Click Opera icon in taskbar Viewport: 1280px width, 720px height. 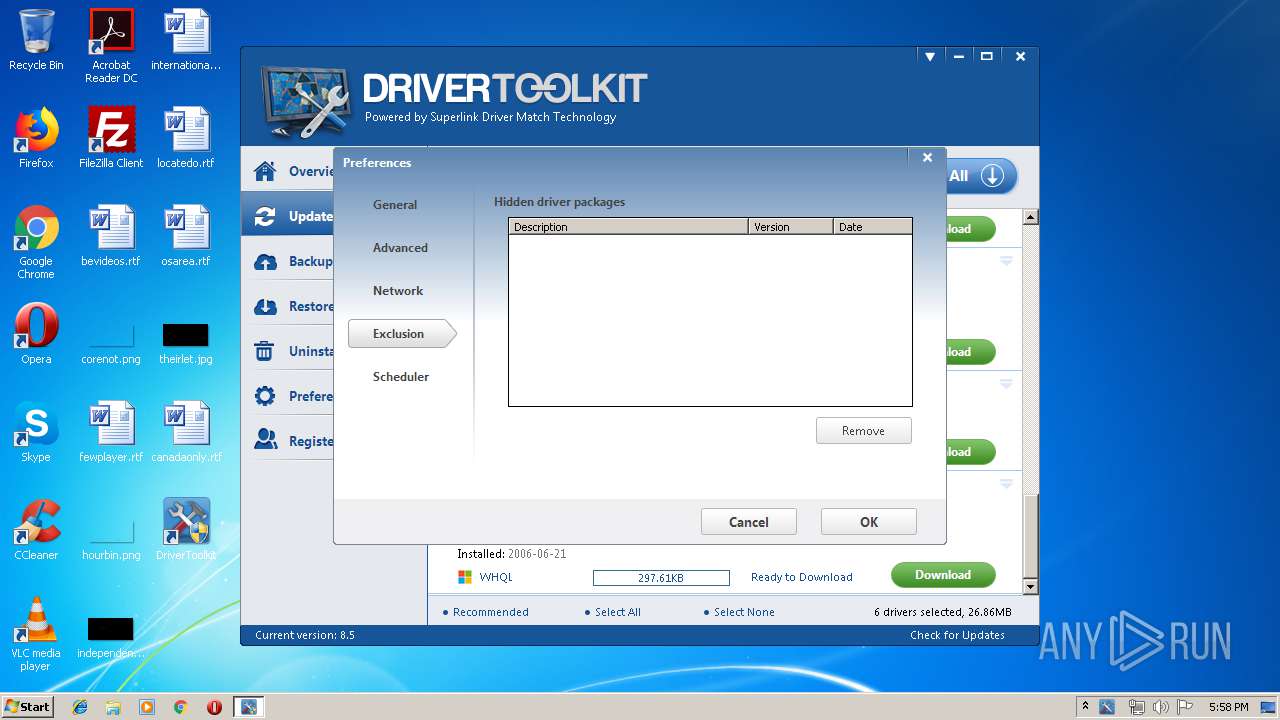coord(214,707)
